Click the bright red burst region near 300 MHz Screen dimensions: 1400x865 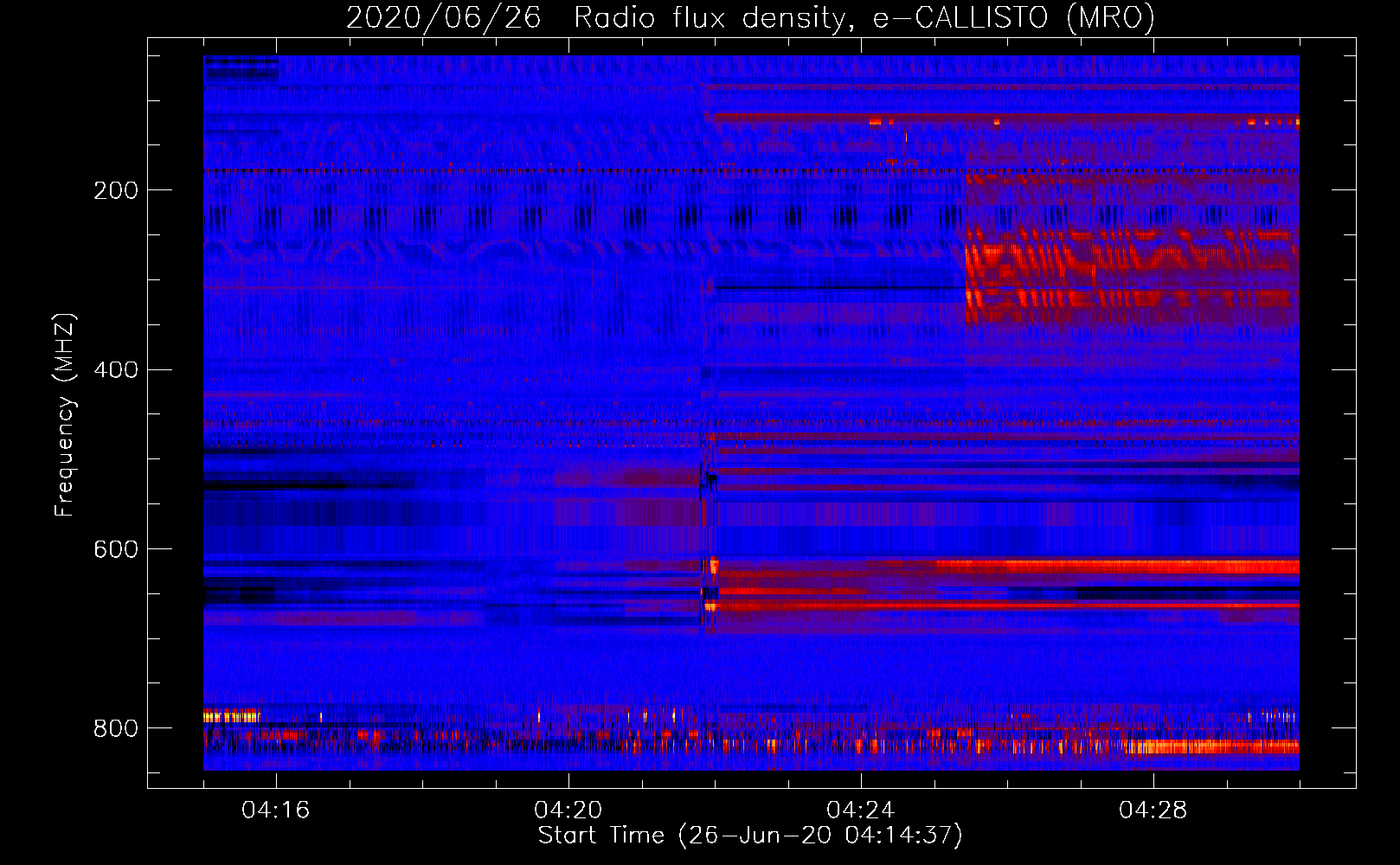1132,269
